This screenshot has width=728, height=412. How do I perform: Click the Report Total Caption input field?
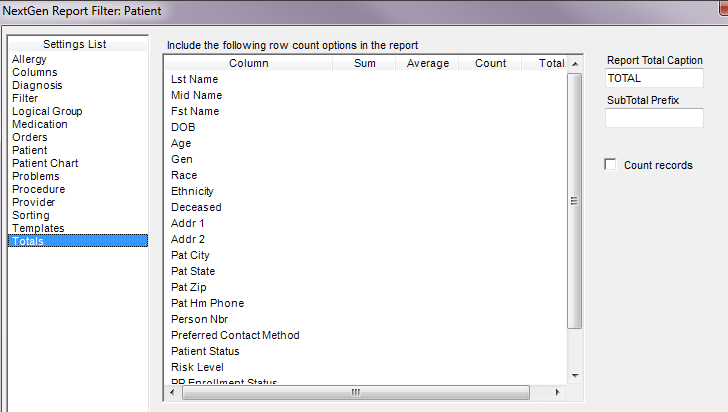pos(654,78)
